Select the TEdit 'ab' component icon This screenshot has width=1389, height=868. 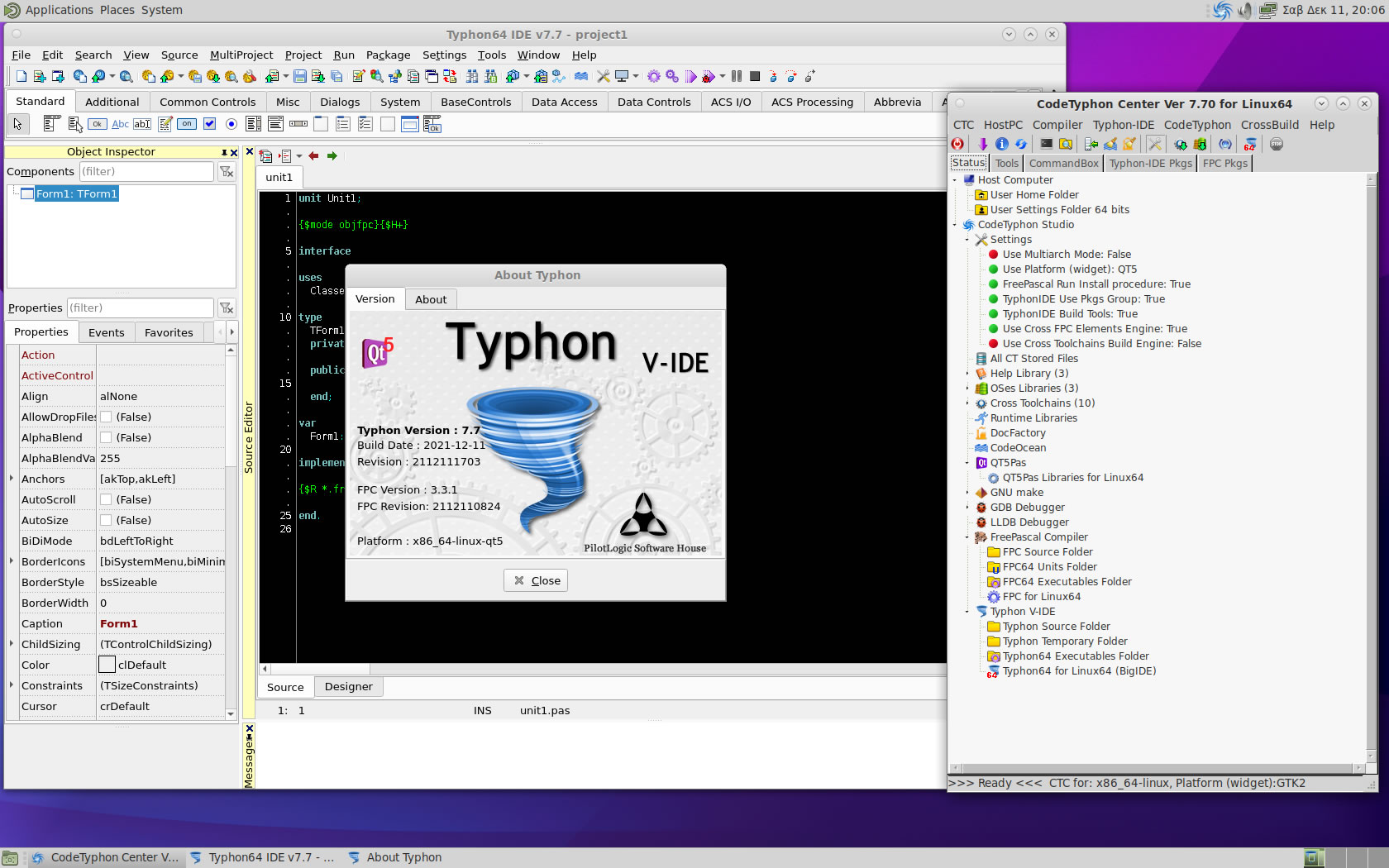pyautogui.click(x=142, y=124)
